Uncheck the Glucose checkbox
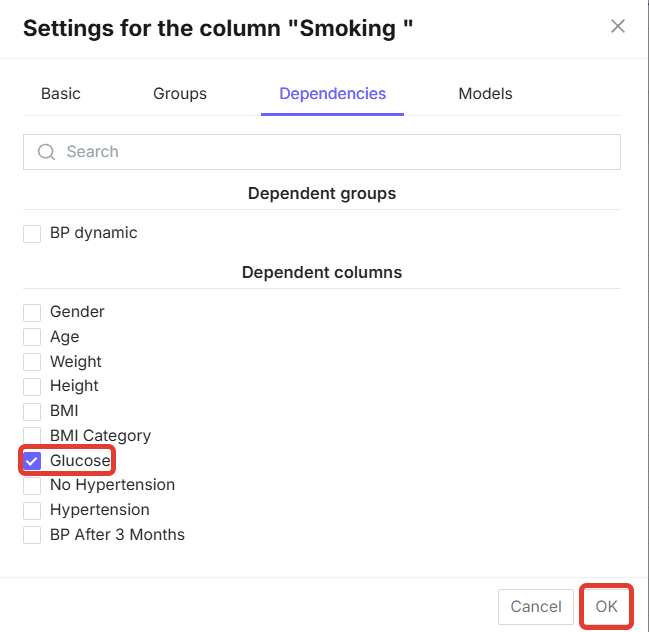 [32, 461]
